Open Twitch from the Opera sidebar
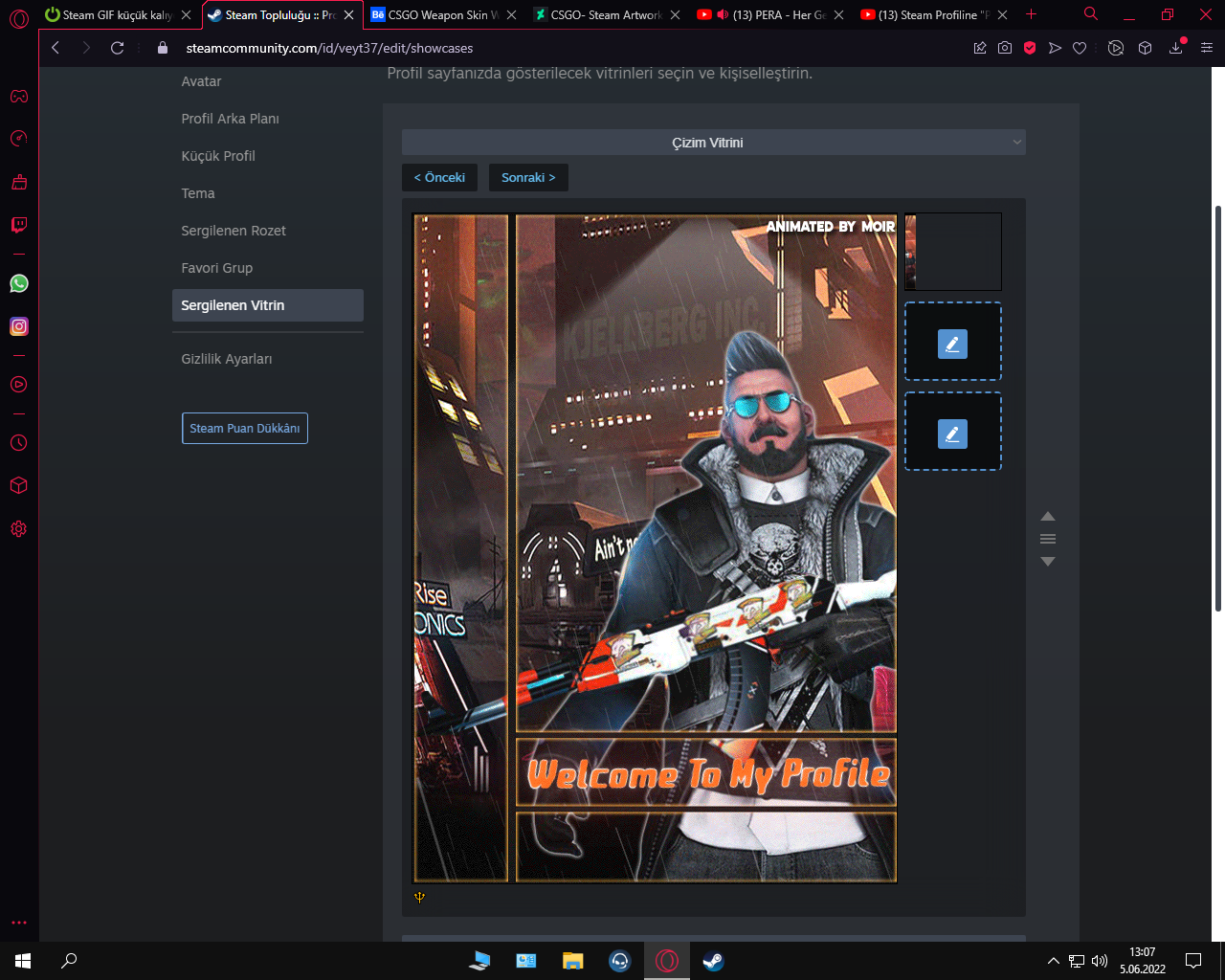This screenshot has width=1225, height=980. pyautogui.click(x=19, y=225)
